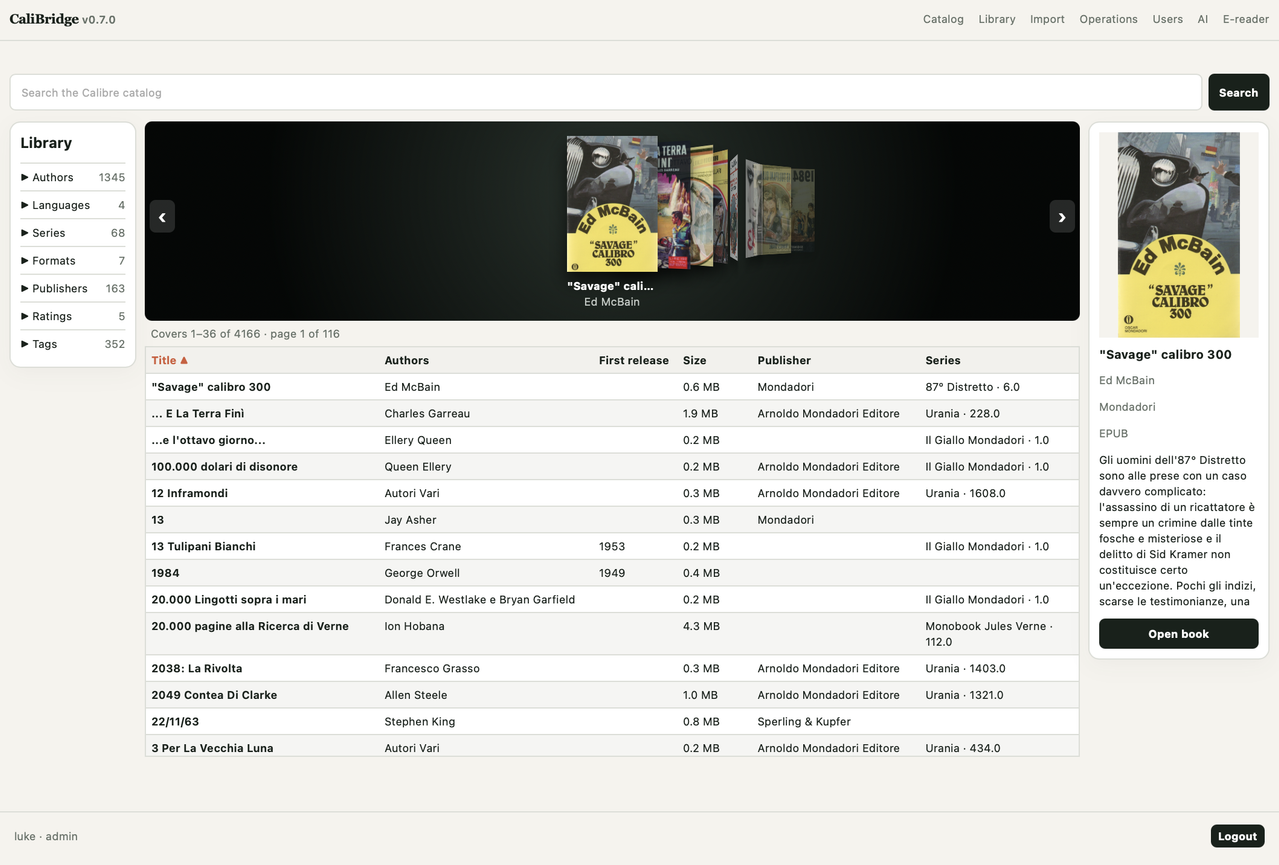This screenshot has width=1279, height=865.
Task: Select the book titled 13
Action: (x=612, y=520)
